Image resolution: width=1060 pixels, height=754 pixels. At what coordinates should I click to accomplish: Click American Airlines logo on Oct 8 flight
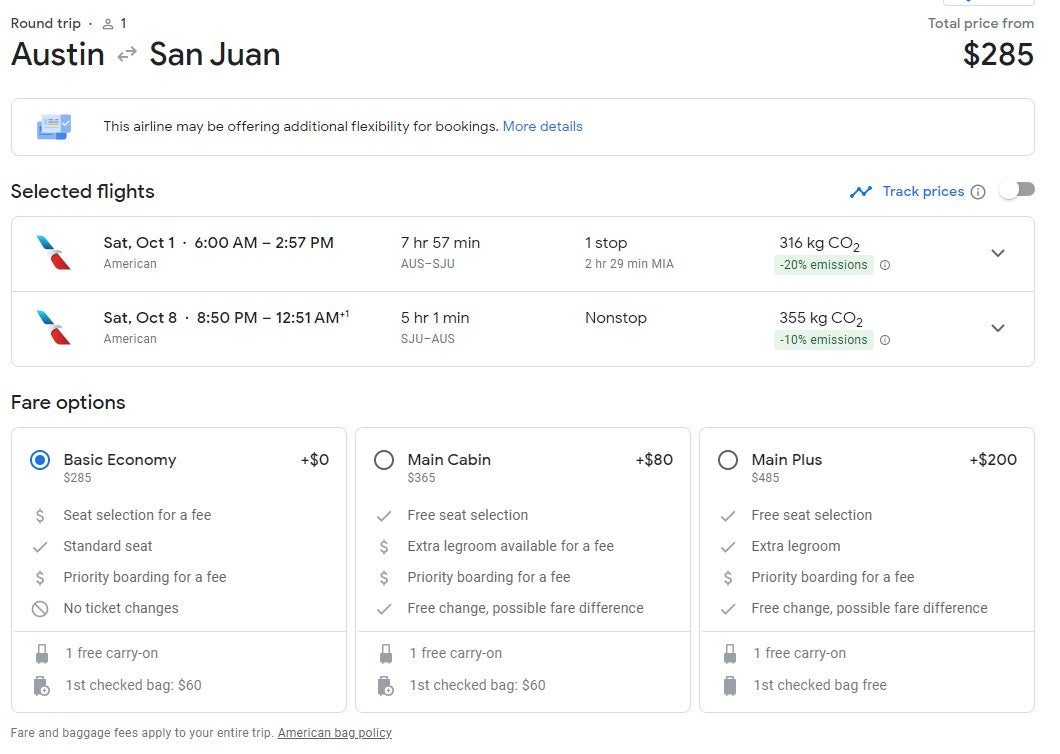(53, 328)
